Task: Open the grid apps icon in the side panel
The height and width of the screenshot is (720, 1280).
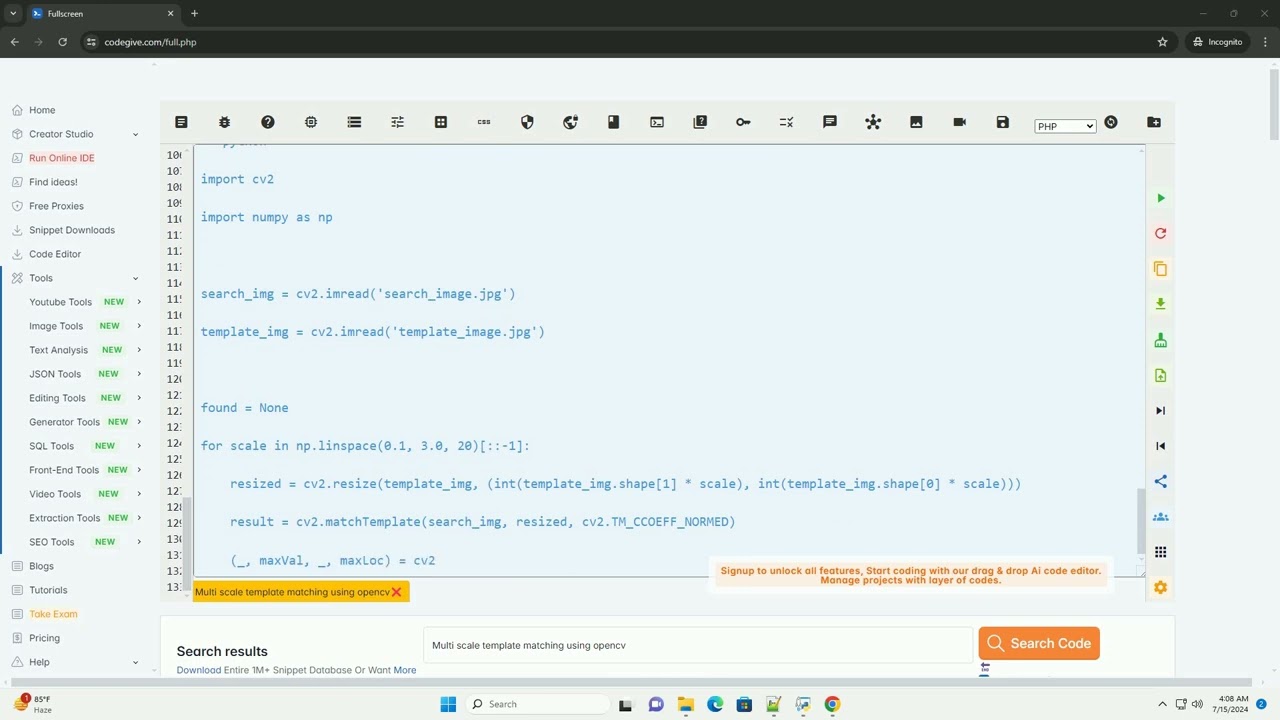Action: coord(1161,552)
